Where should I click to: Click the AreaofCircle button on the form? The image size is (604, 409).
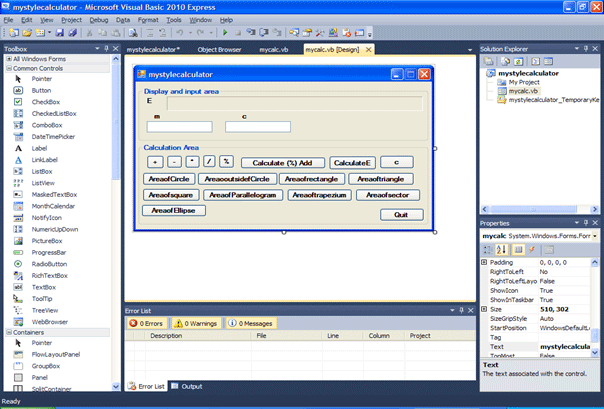pyautogui.click(x=169, y=179)
